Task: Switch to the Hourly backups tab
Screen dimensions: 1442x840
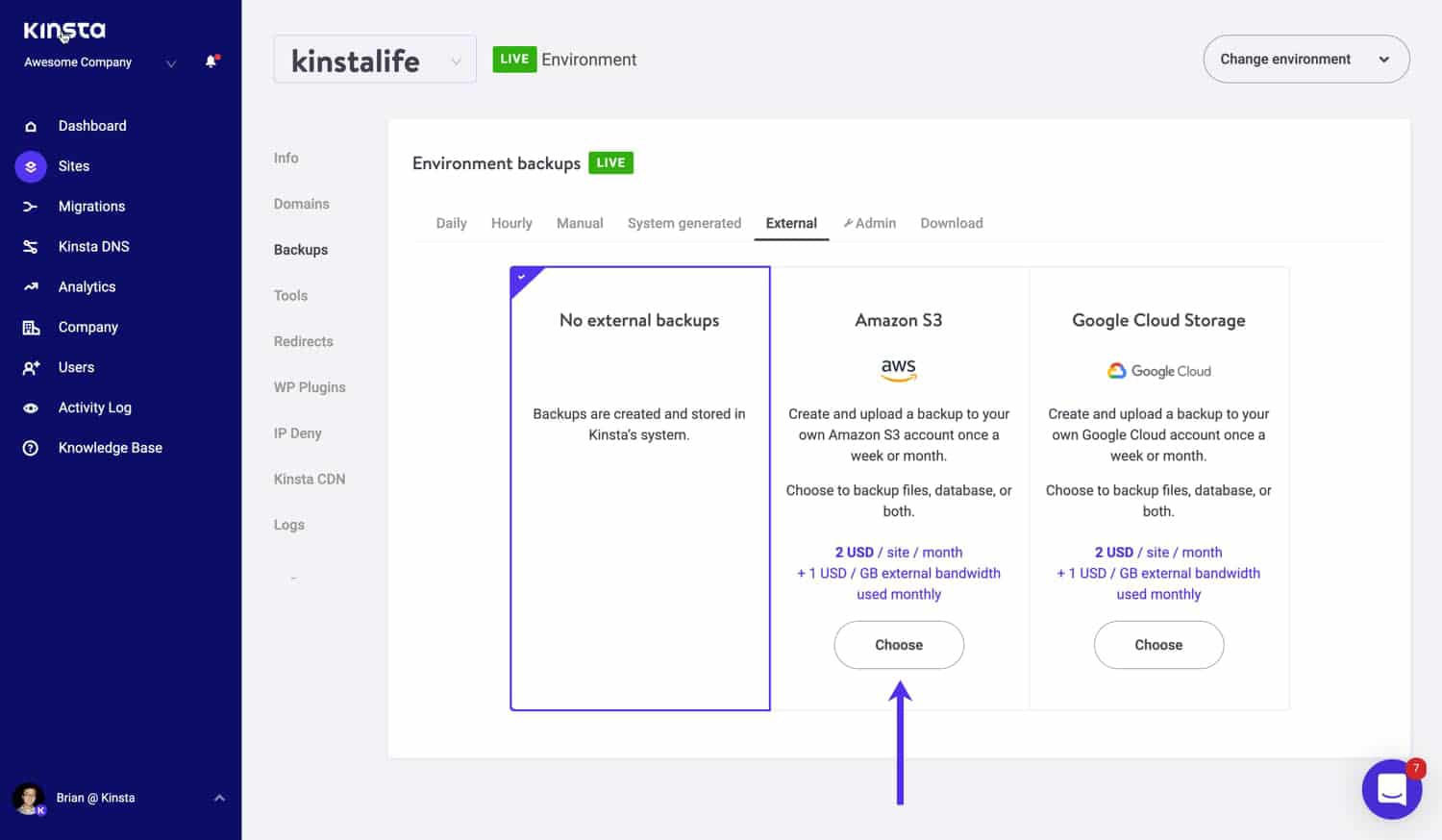Action: pos(511,223)
